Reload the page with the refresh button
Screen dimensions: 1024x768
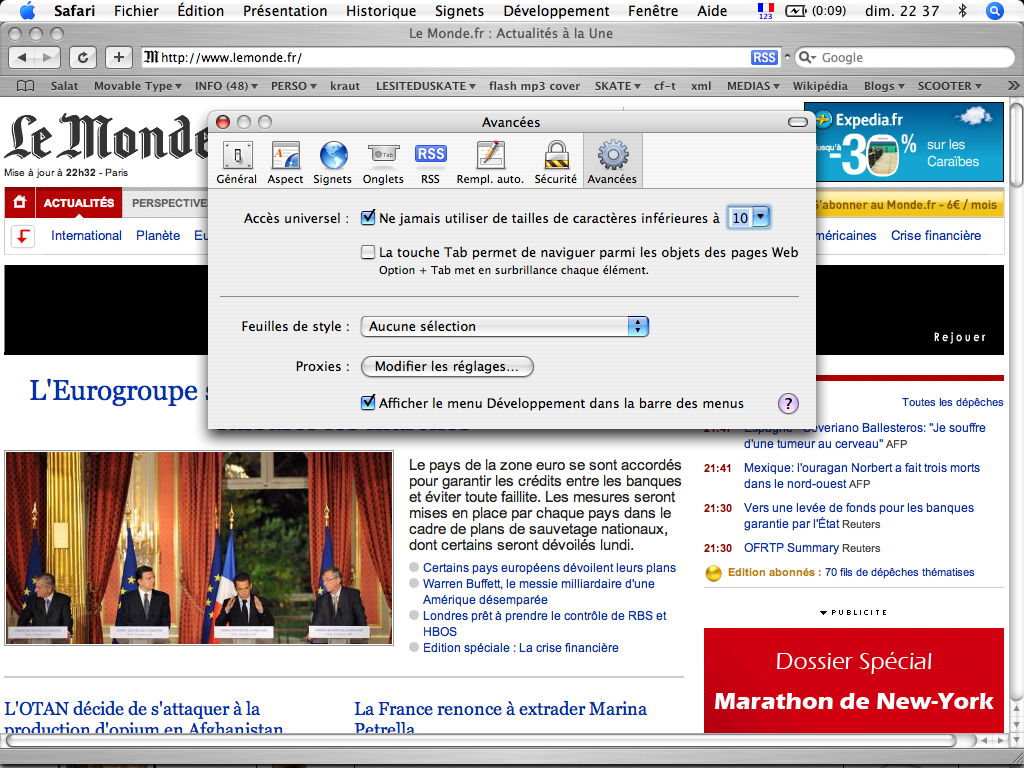[x=83, y=57]
